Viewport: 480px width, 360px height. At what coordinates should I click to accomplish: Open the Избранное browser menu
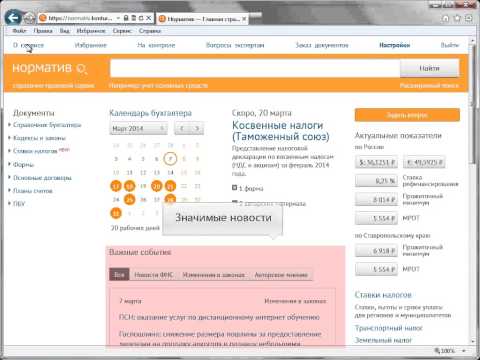[x=91, y=31]
